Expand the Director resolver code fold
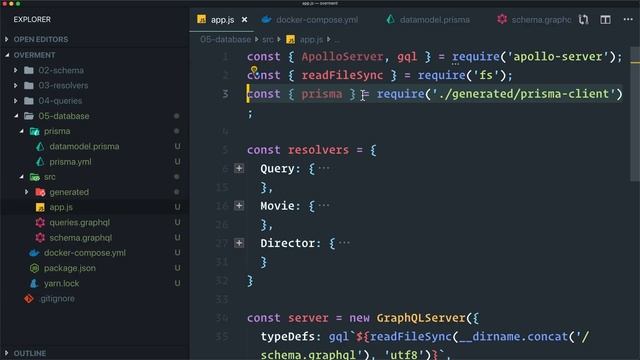Screen dimensions: 640x360 (239, 243)
